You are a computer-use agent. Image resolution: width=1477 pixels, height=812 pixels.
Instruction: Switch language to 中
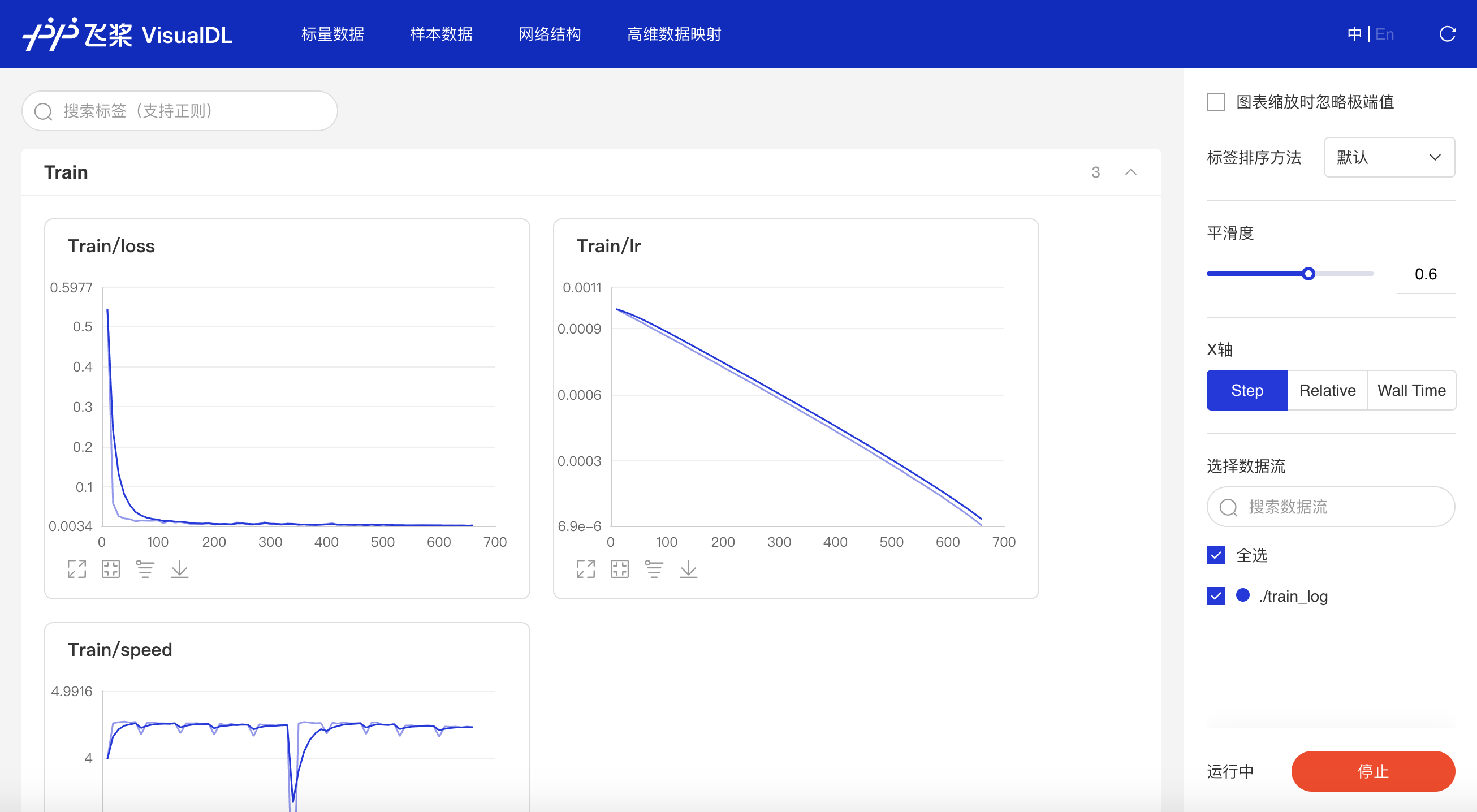coord(1354,34)
